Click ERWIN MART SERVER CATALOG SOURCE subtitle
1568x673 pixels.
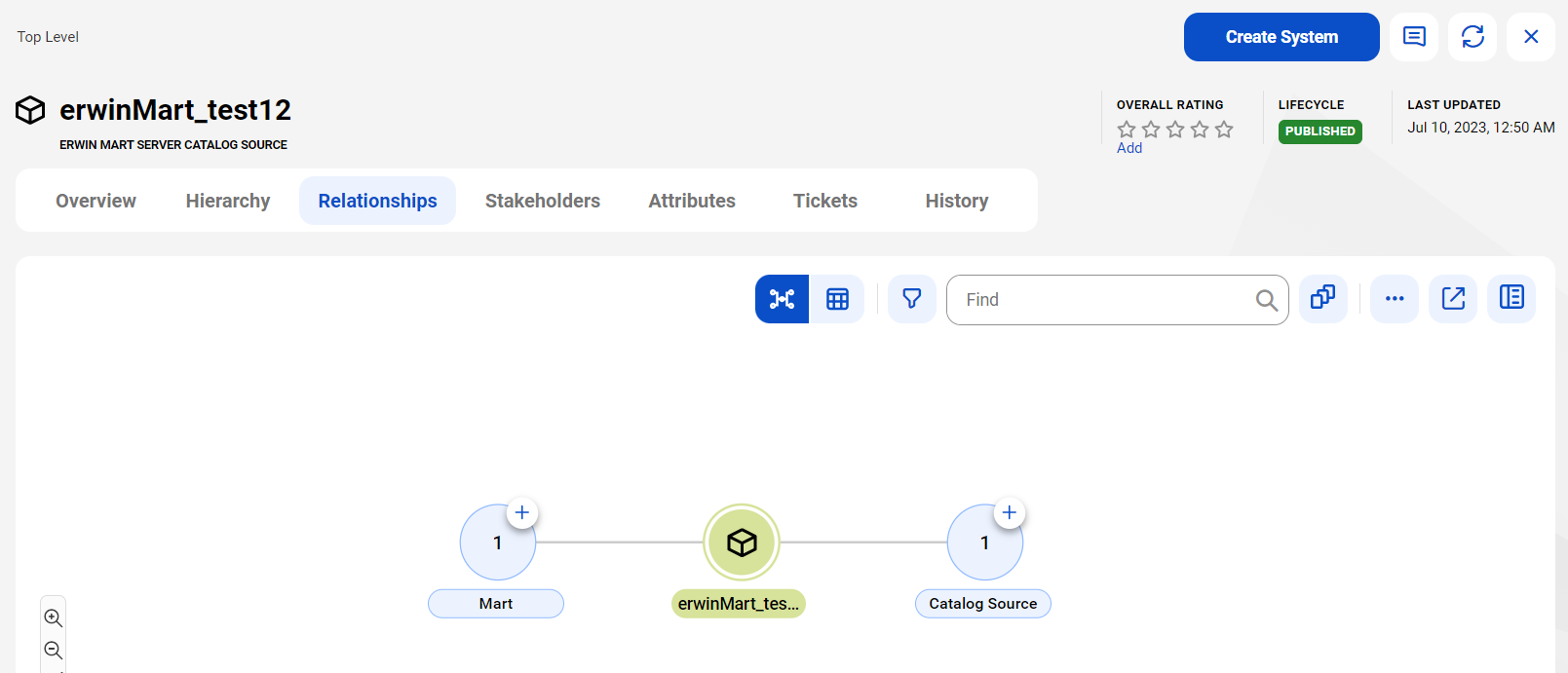[x=173, y=145]
